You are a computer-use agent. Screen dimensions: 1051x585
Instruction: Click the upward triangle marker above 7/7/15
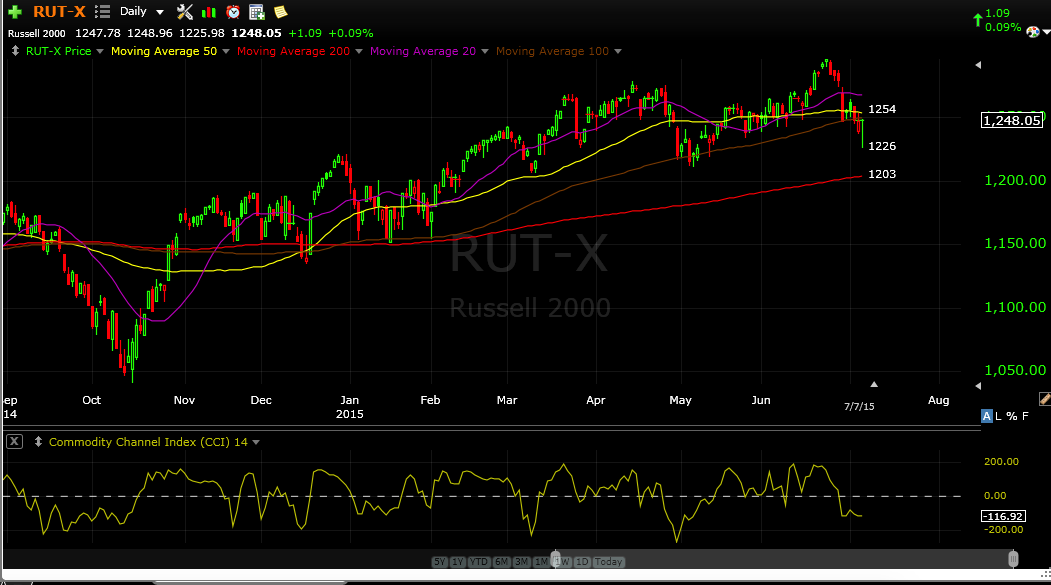(873, 385)
